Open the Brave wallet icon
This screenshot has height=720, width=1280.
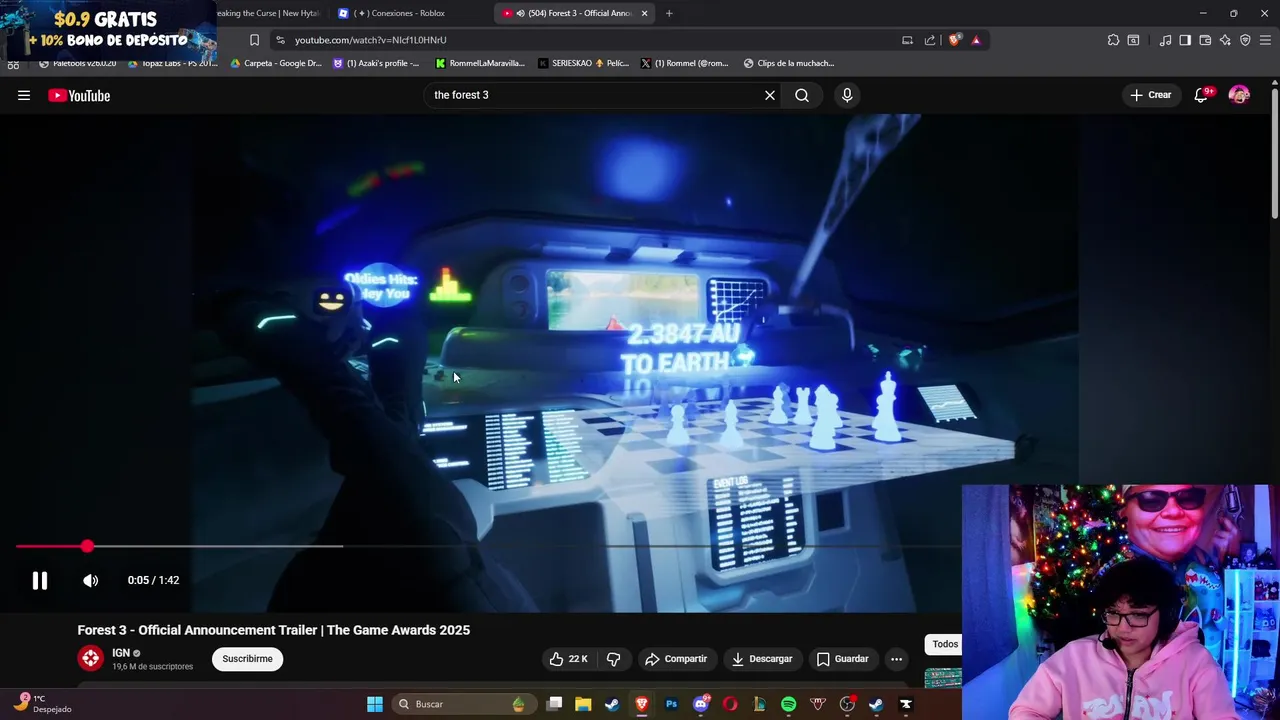1205,40
